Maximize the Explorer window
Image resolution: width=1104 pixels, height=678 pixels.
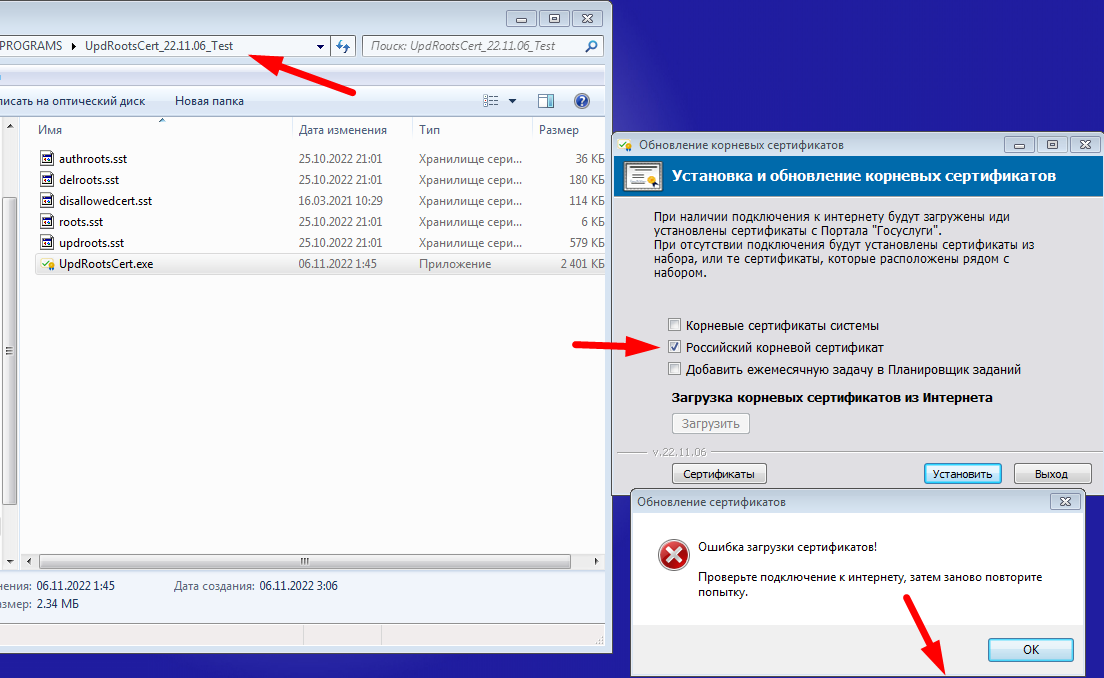554,18
